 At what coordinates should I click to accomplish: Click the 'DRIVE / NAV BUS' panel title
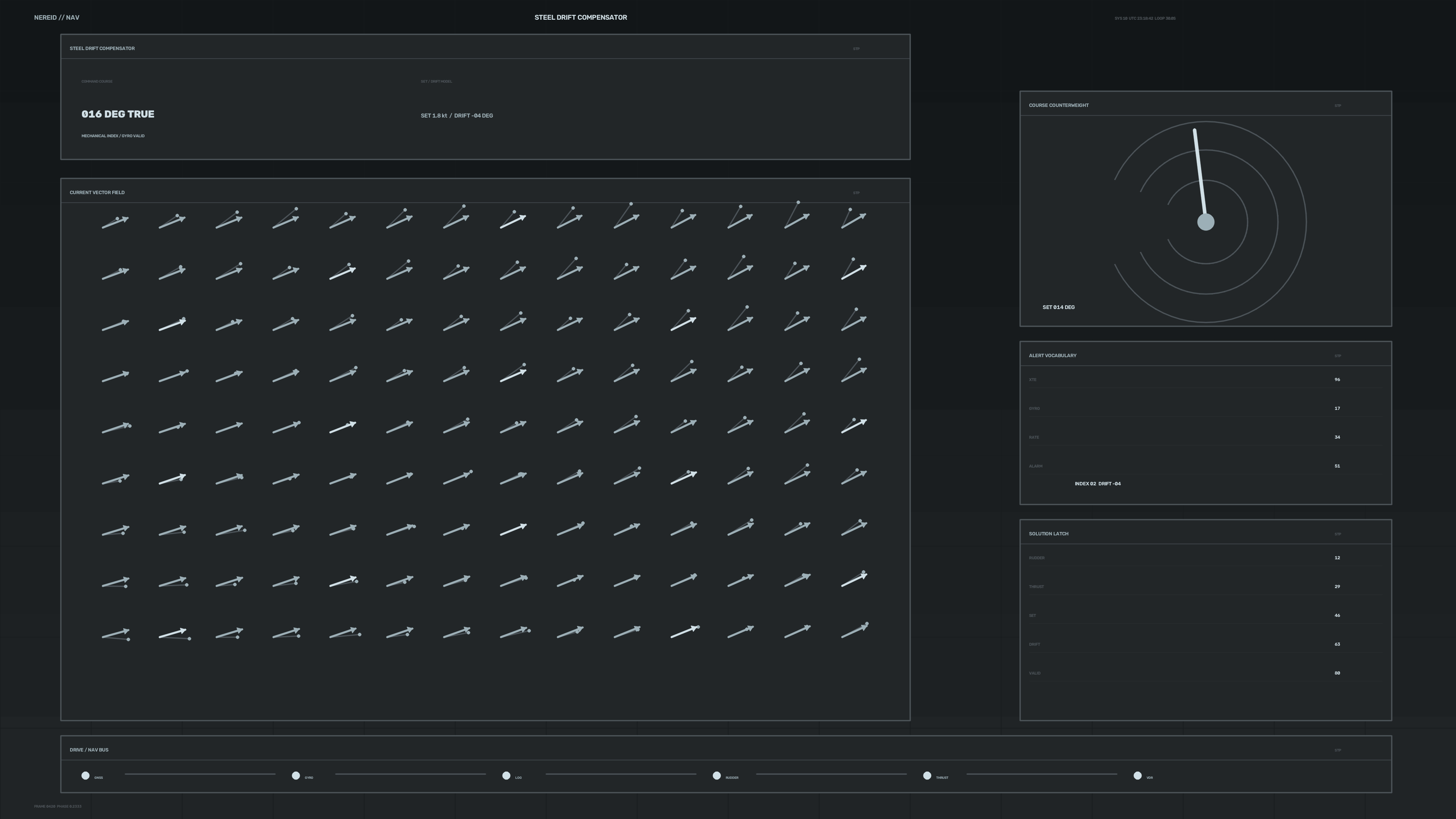(89, 750)
